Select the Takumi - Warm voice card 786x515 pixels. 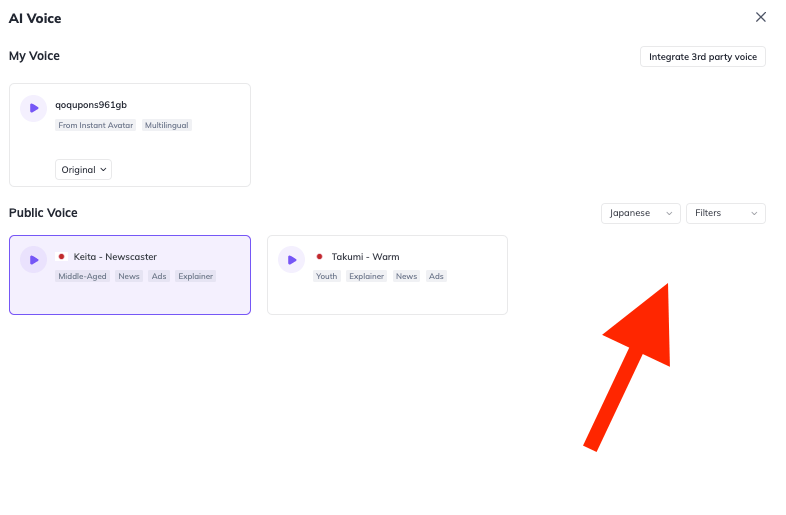coord(387,275)
